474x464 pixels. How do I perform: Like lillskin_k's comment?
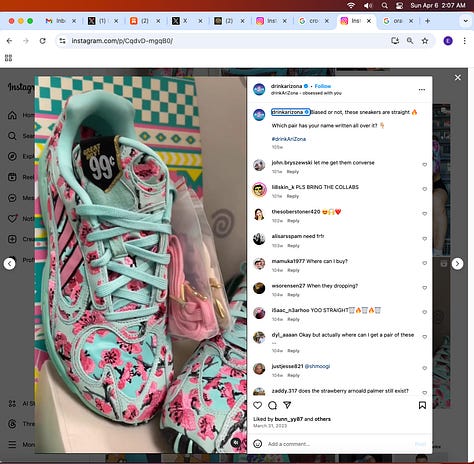(x=424, y=189)
